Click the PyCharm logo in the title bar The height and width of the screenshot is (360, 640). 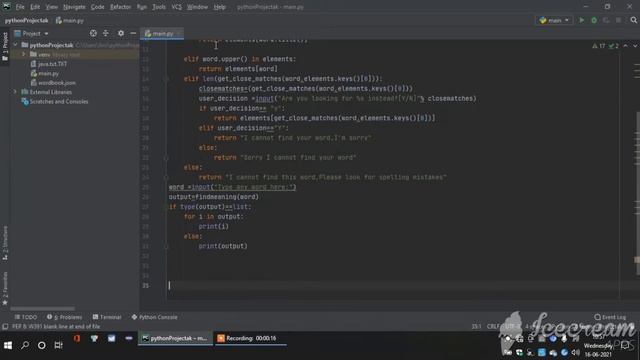coord(7,7)
